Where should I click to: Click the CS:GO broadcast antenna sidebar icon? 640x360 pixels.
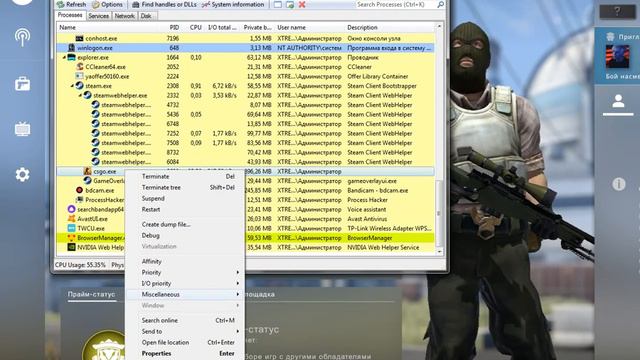click(22, 37)
